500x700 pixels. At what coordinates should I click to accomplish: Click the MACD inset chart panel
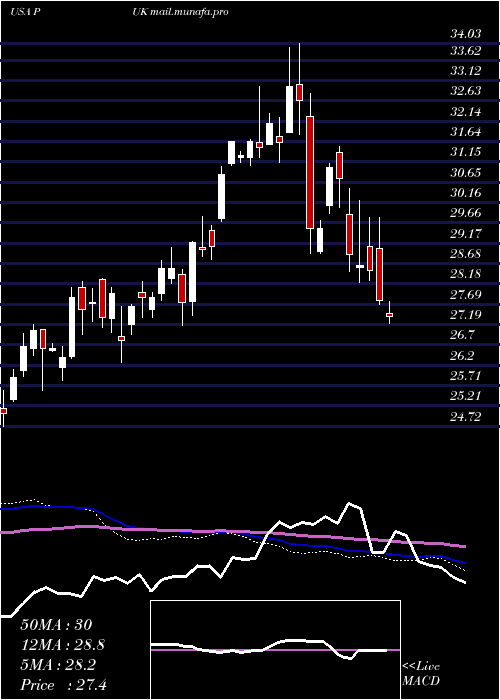[x=275, y=650]
